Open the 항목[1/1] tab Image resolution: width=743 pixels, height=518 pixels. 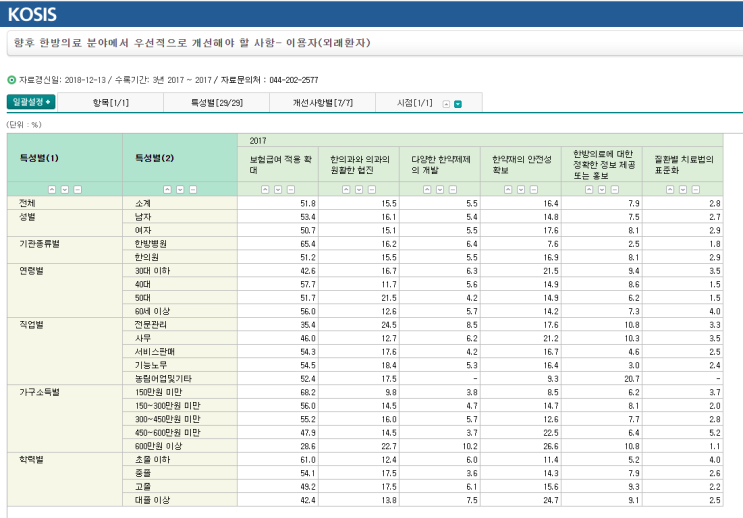[110, 103]
